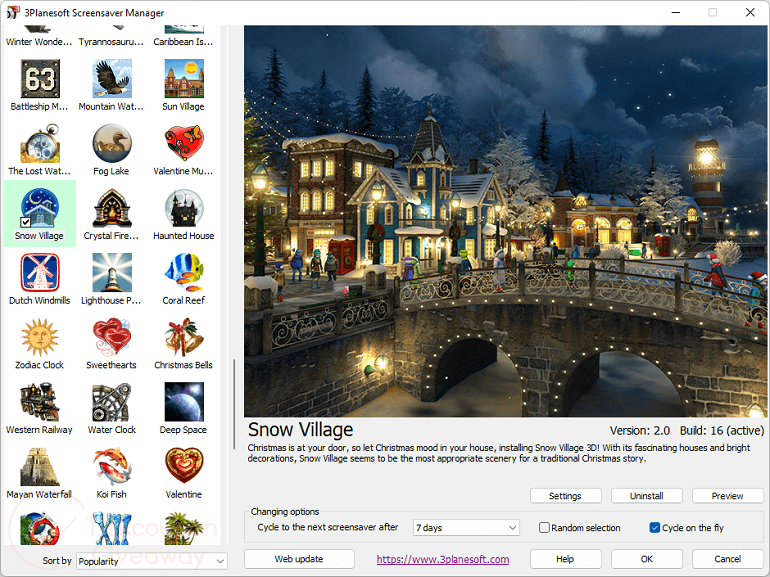Click the Snow Village title heading
The width and height of the screenshot is (770, 577).
pos(300,430)
